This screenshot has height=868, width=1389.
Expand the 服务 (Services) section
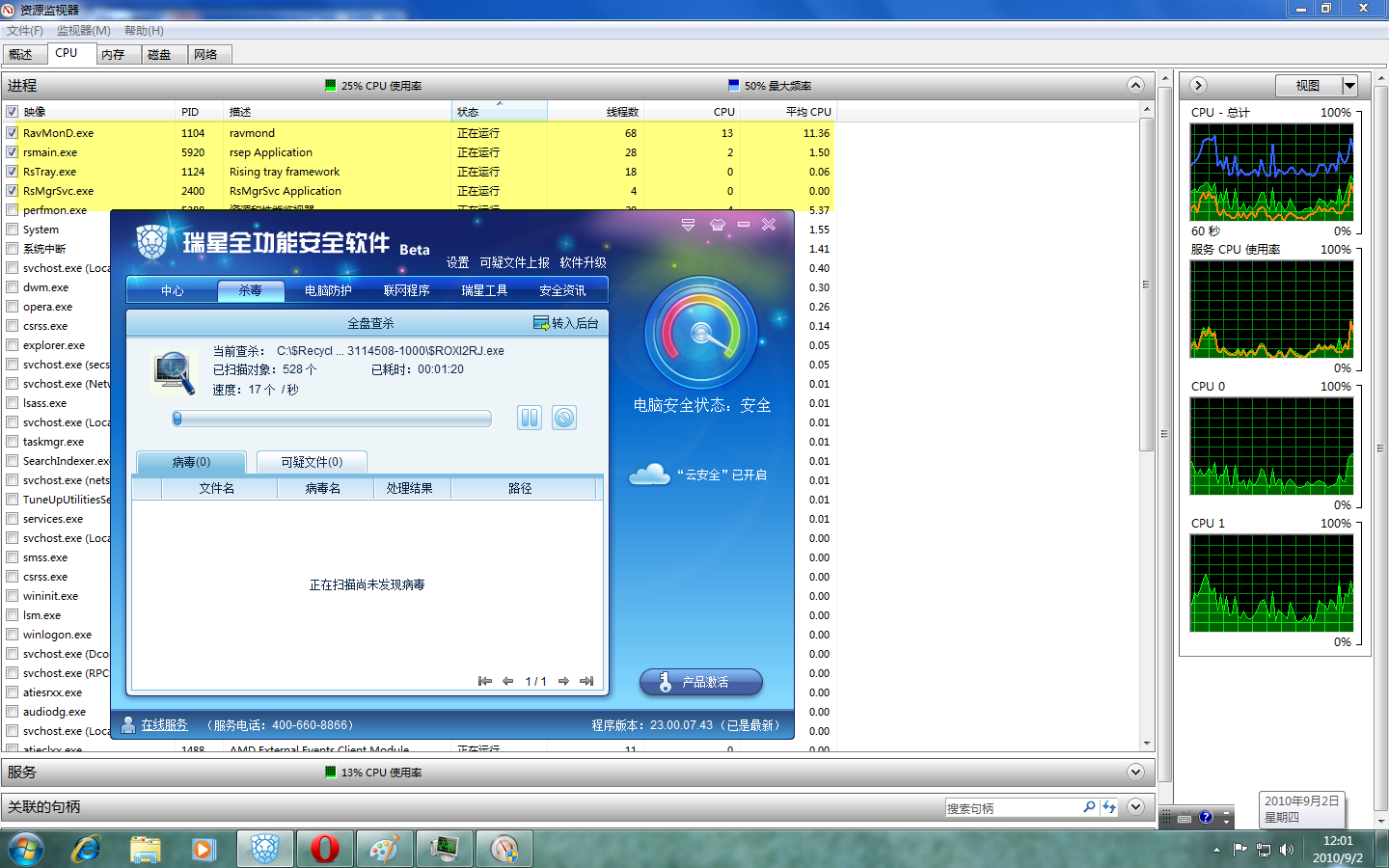[x=1135, y=772]
